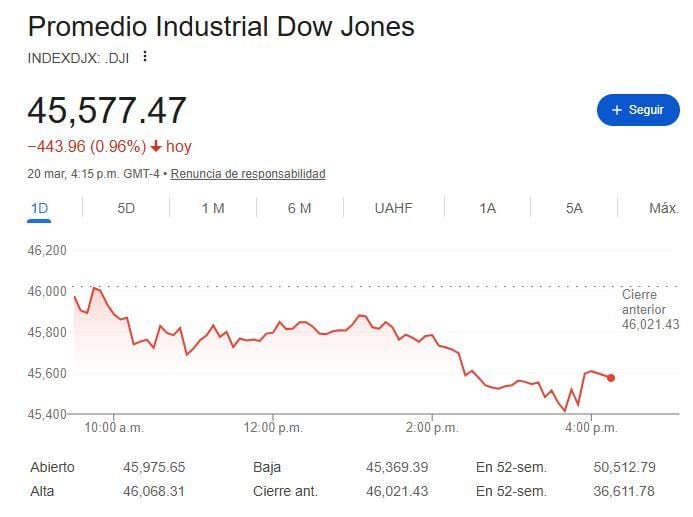Choose the UAHF year-to-date tab
Screen dimensions: 693x517
click(393, 208)
